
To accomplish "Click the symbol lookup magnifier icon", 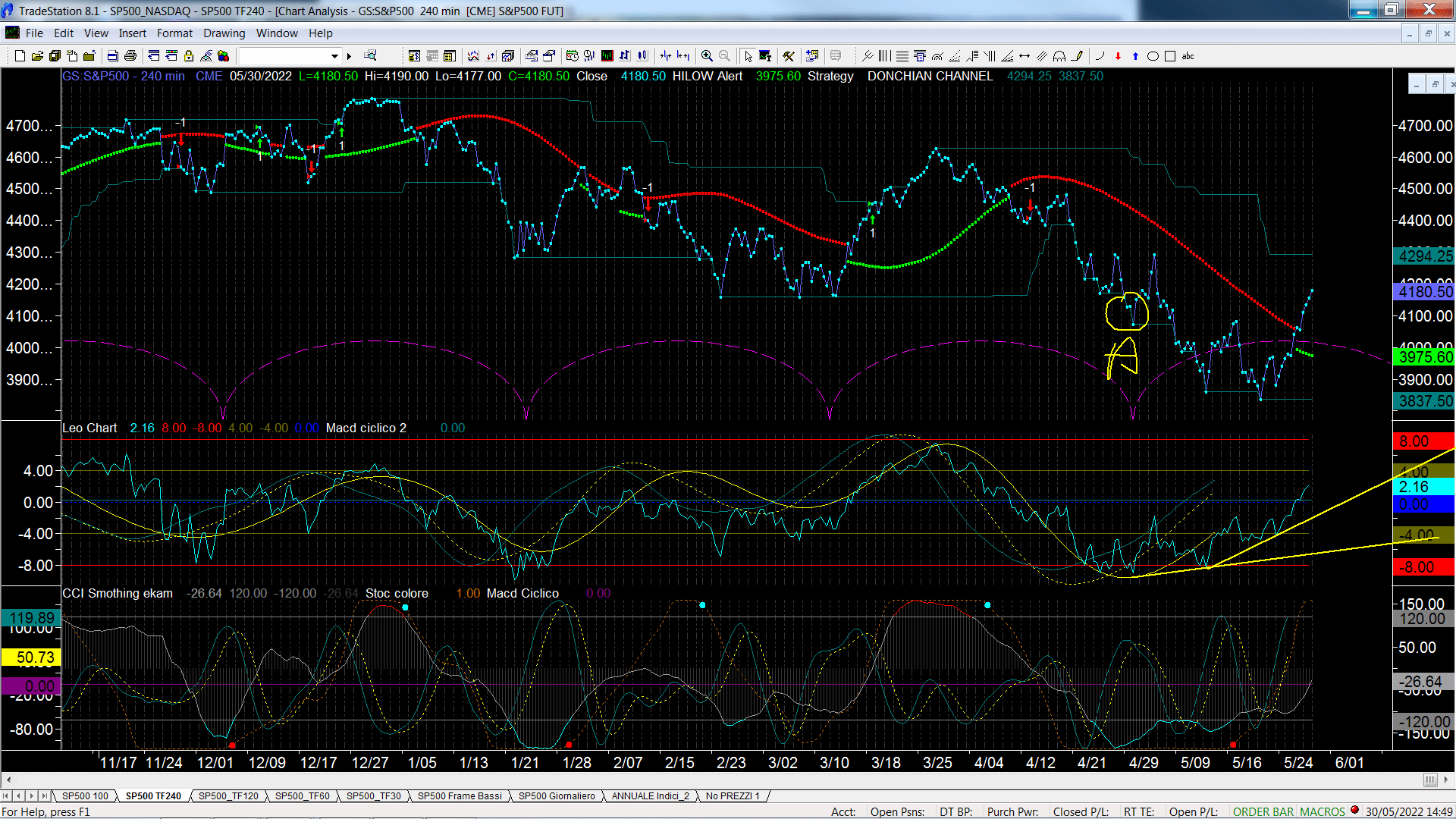I will pos(370,56).
